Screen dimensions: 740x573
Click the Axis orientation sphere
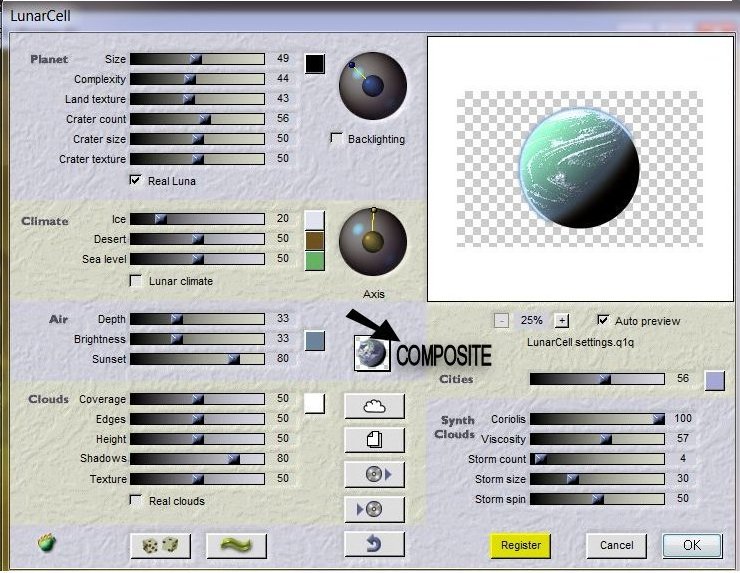(373, 242)
